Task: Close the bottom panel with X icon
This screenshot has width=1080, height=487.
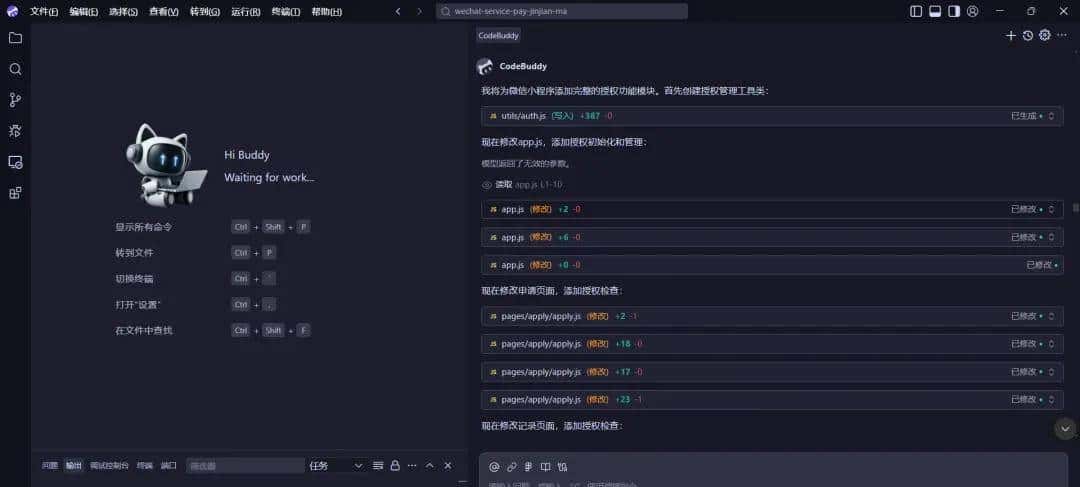Action: (x=448, y=466)
